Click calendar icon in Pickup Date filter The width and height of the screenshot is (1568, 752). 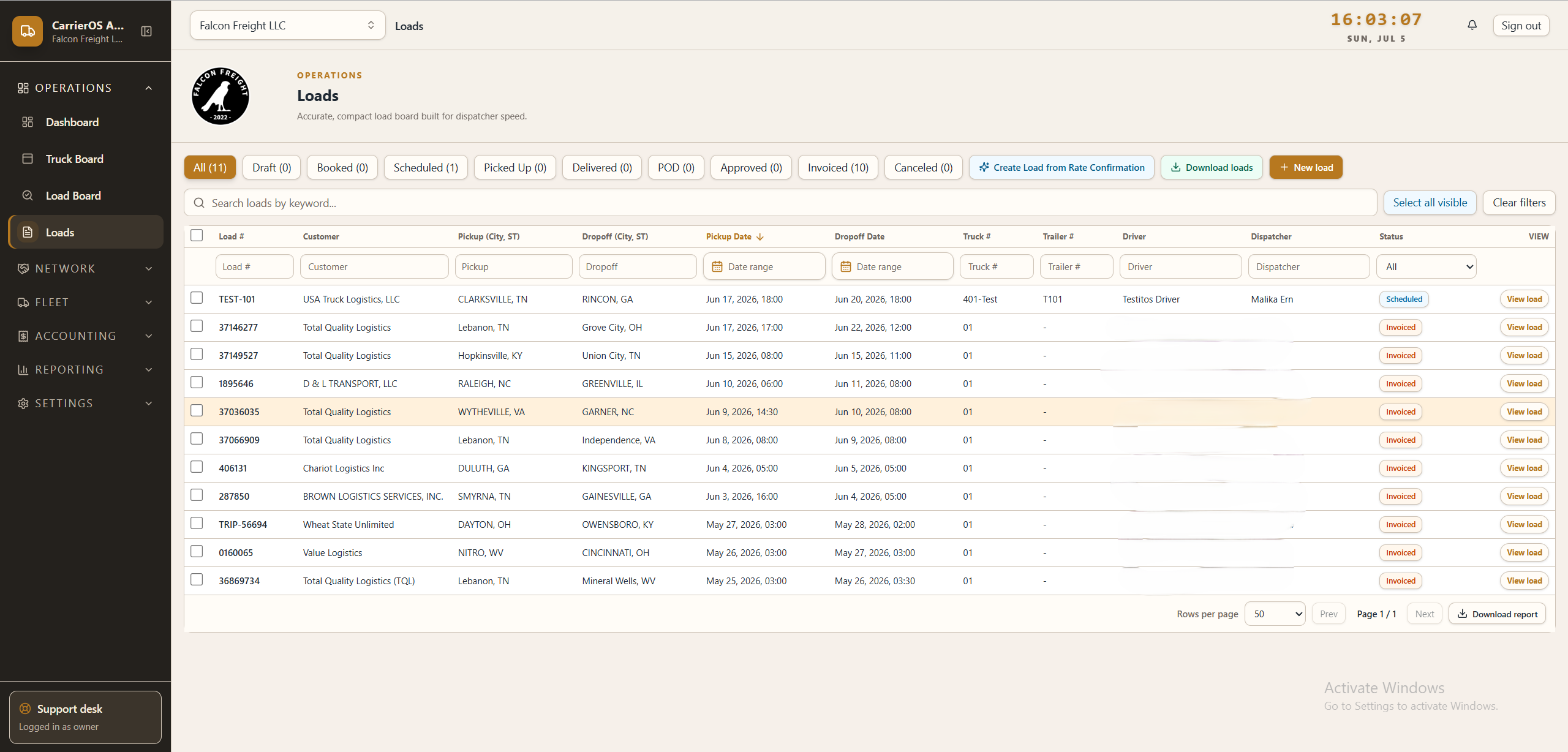(717, 267)
